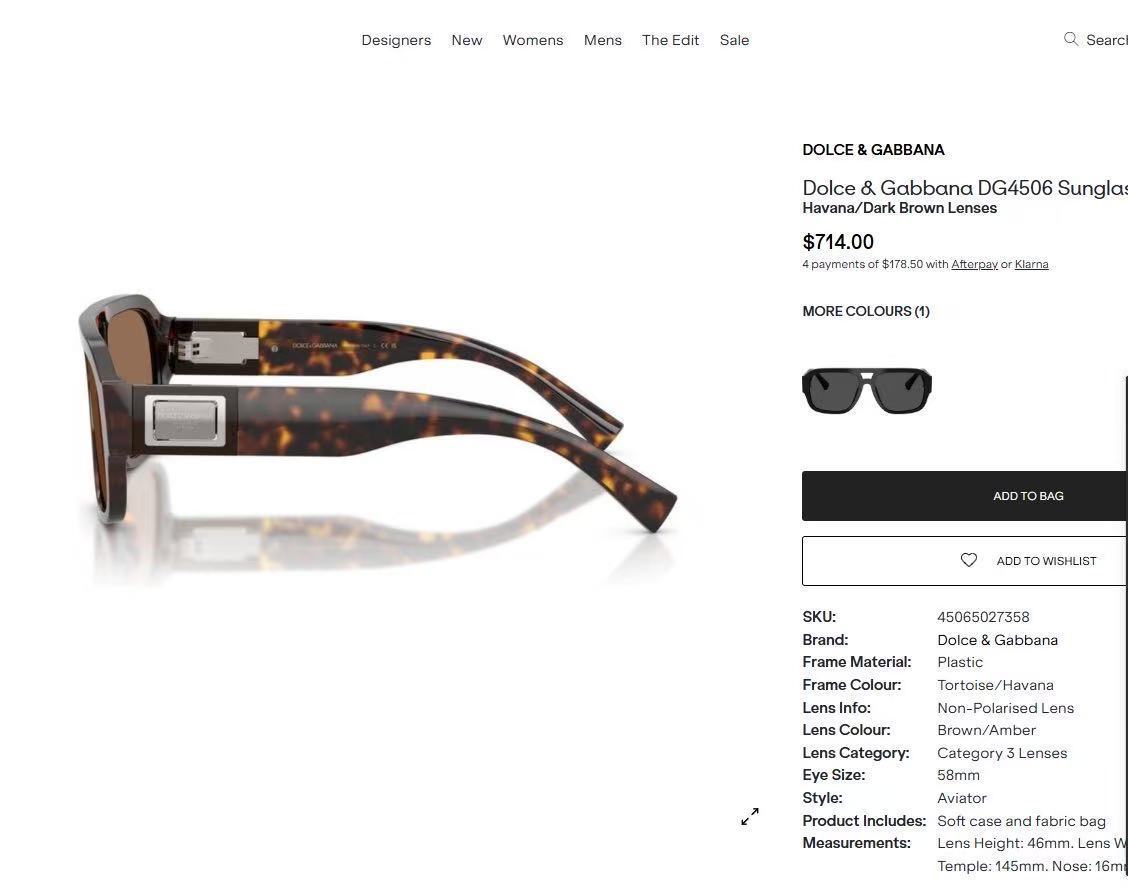This screenshot has height=892, width=1128.
Task: Select the black colour variant thumbnail
Action: [867, 391]
